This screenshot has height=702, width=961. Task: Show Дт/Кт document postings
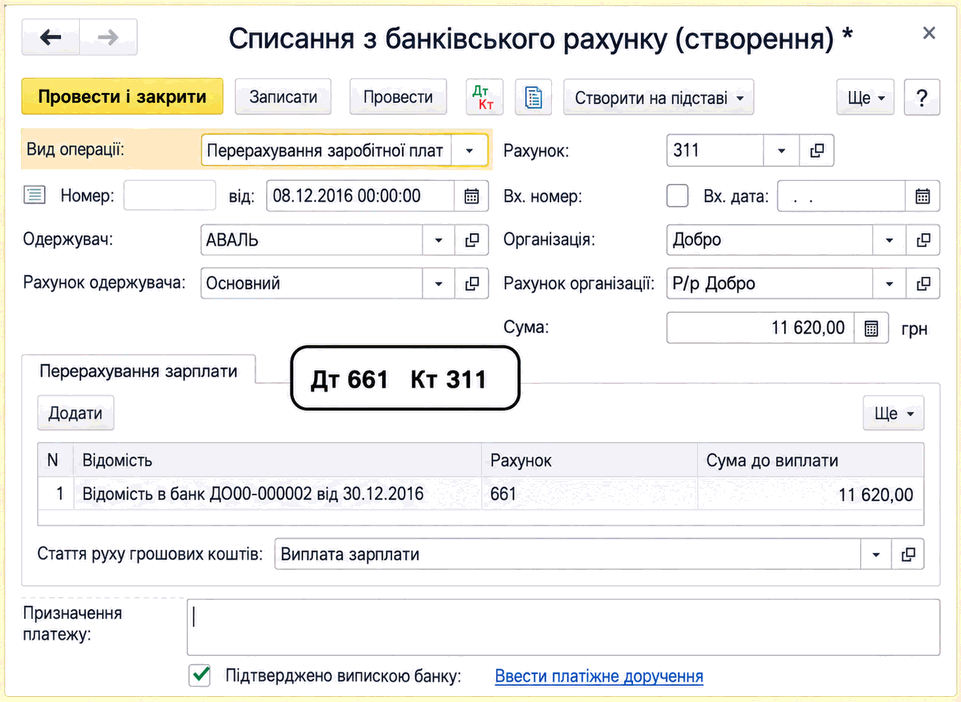pos(484,97)
